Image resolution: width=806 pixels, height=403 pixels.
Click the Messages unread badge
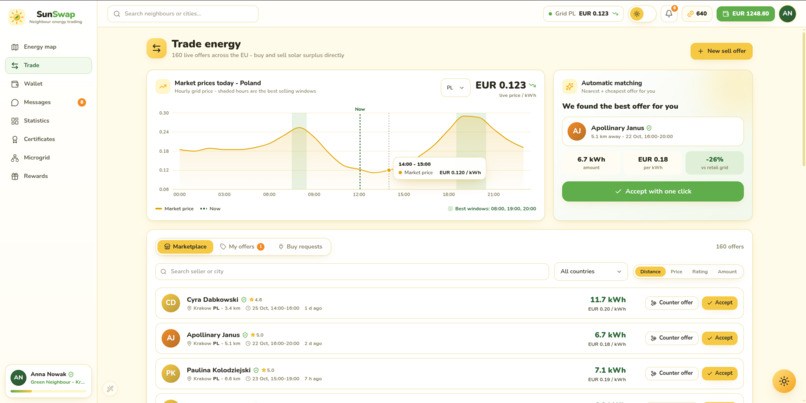pyautogui.click(x=82, y=102)
